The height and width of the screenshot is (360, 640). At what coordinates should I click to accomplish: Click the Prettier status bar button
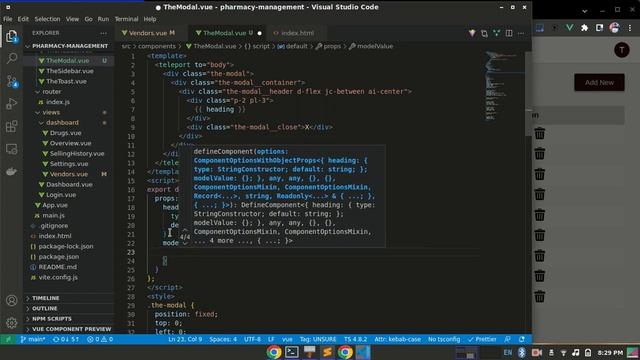(x=482, y=339)
